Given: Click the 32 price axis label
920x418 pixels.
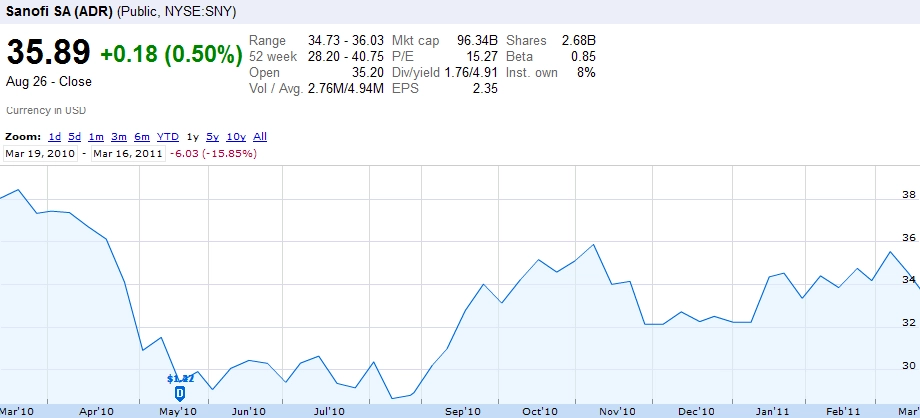Looking at the screenshot, I should coord(909,323).
